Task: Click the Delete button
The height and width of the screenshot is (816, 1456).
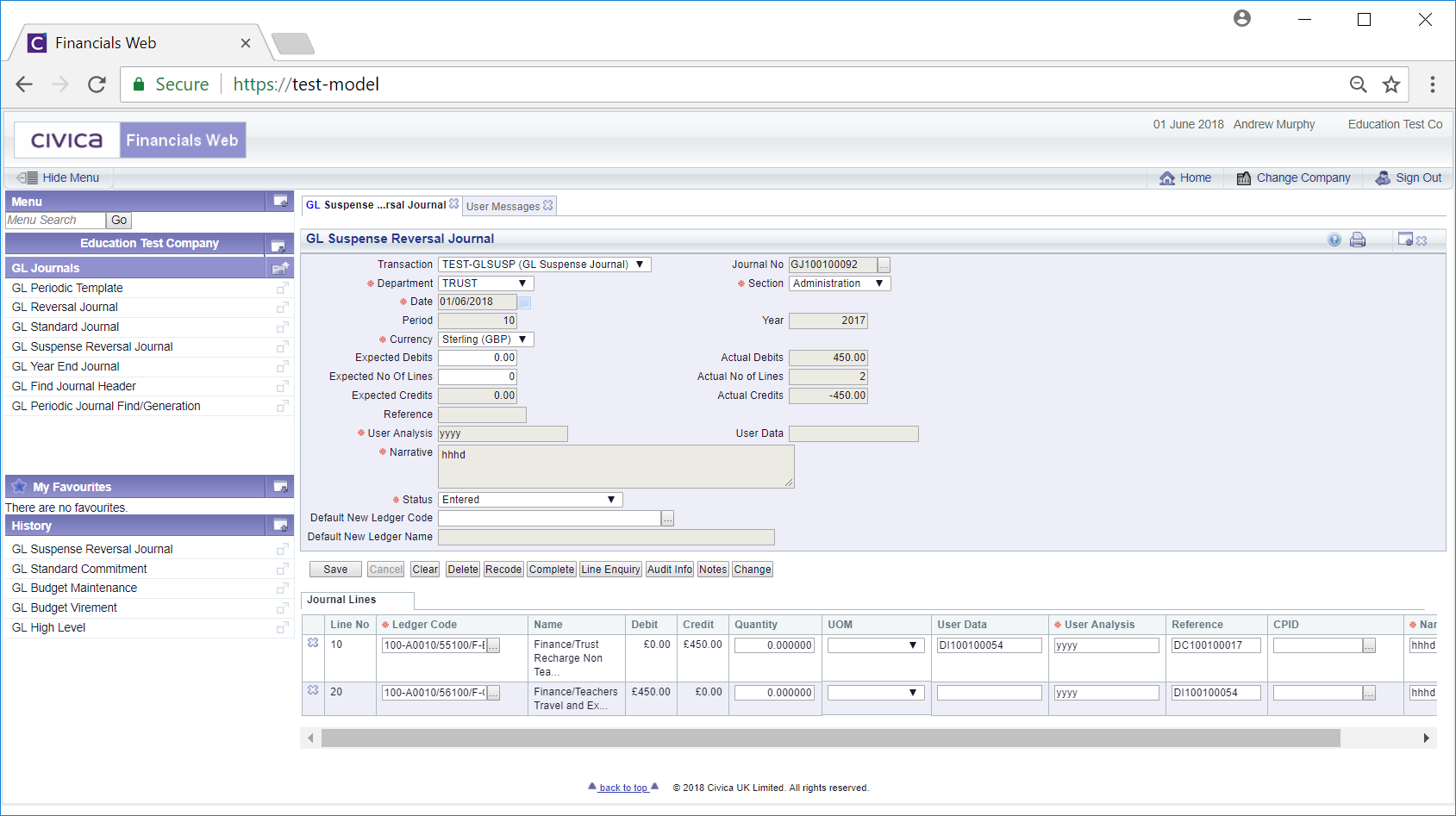Action: point(463,570)
